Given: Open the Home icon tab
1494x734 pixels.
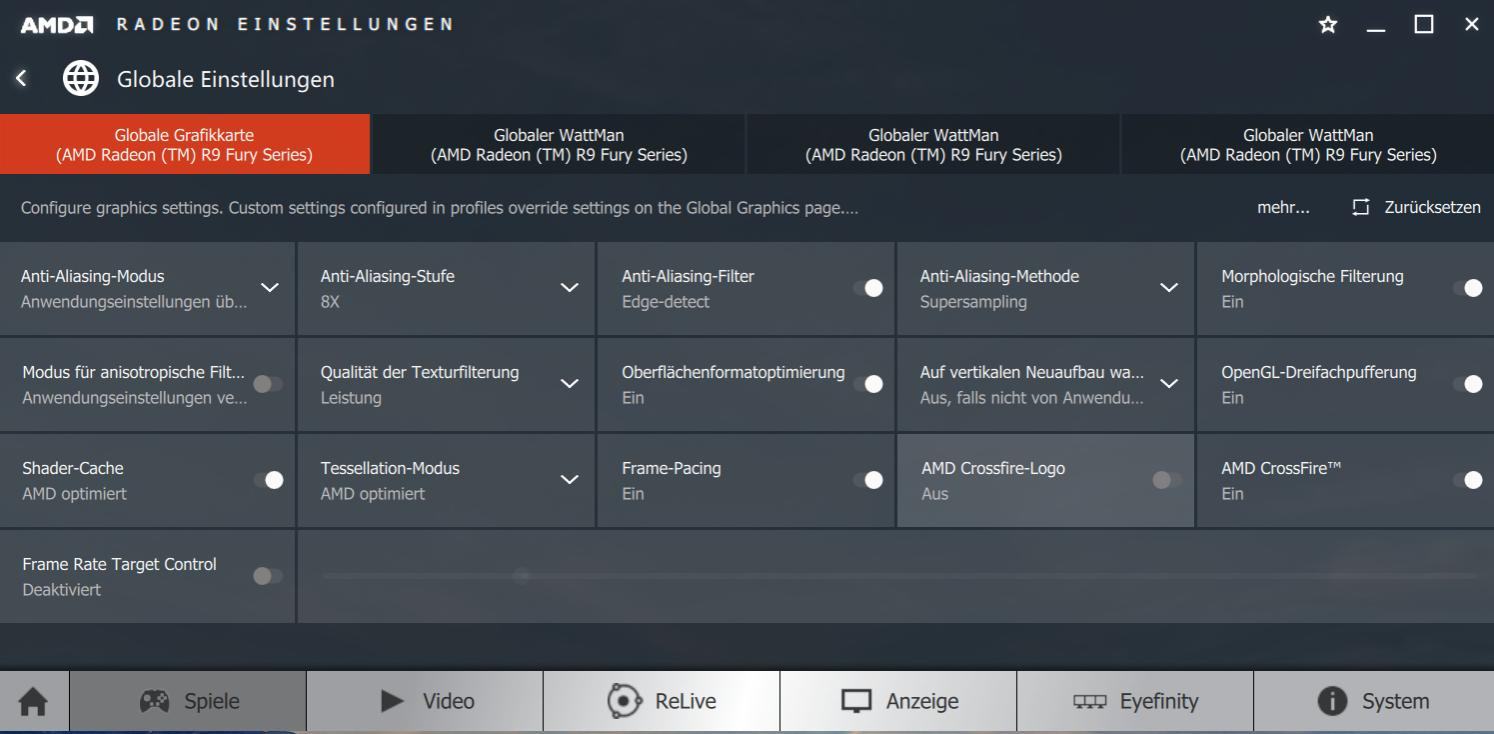Looking at the screenshot, I should click(x=34, y=702).
